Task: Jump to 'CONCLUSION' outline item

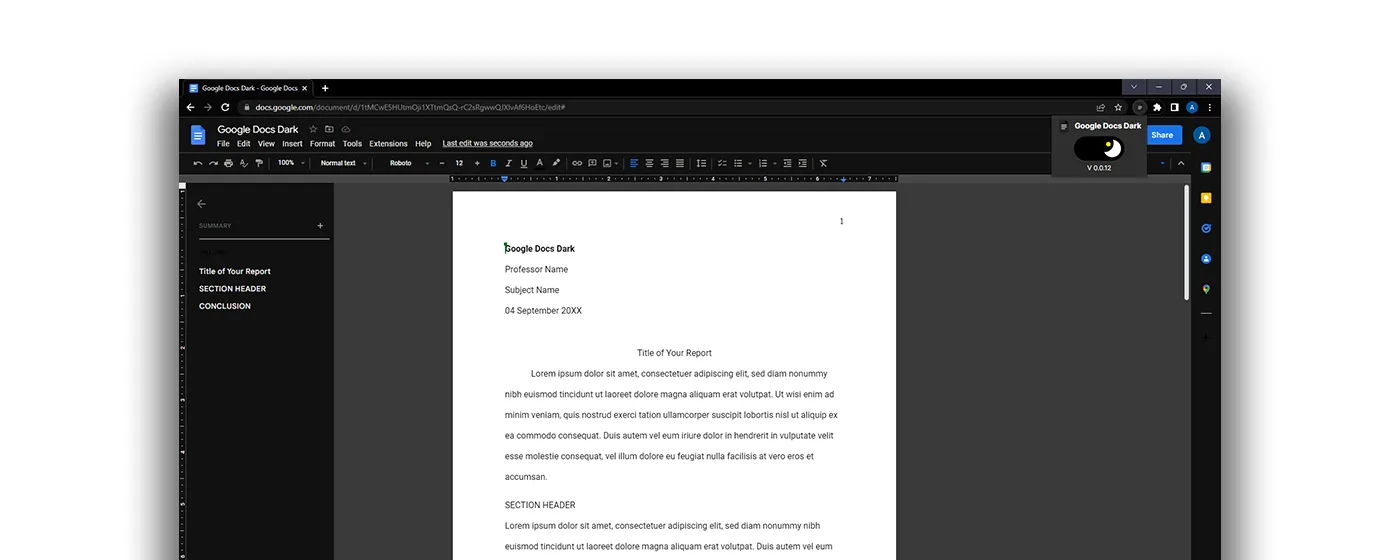Action: (225, 306)
